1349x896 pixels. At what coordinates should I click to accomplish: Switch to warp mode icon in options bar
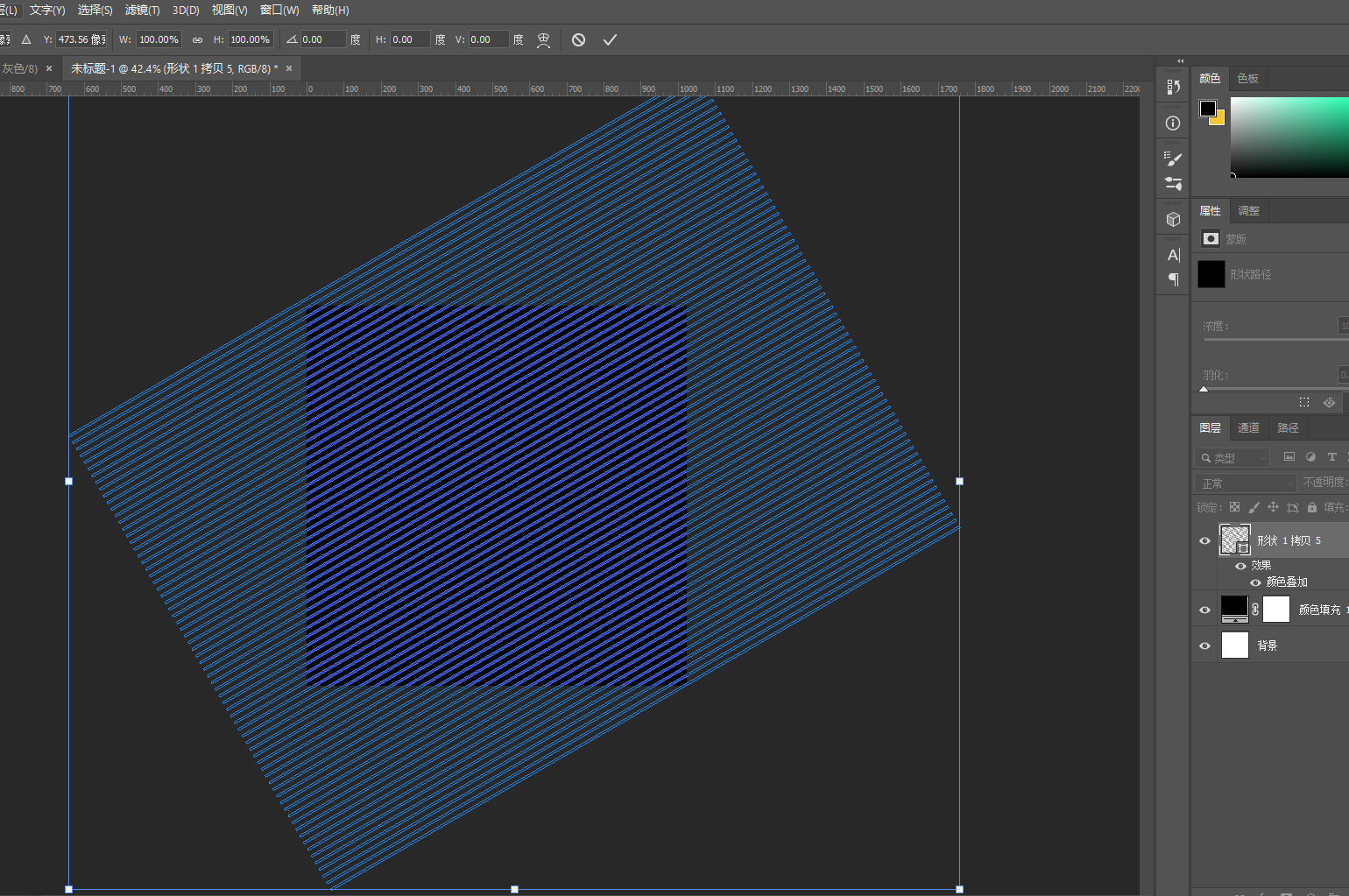coord(543,39)
